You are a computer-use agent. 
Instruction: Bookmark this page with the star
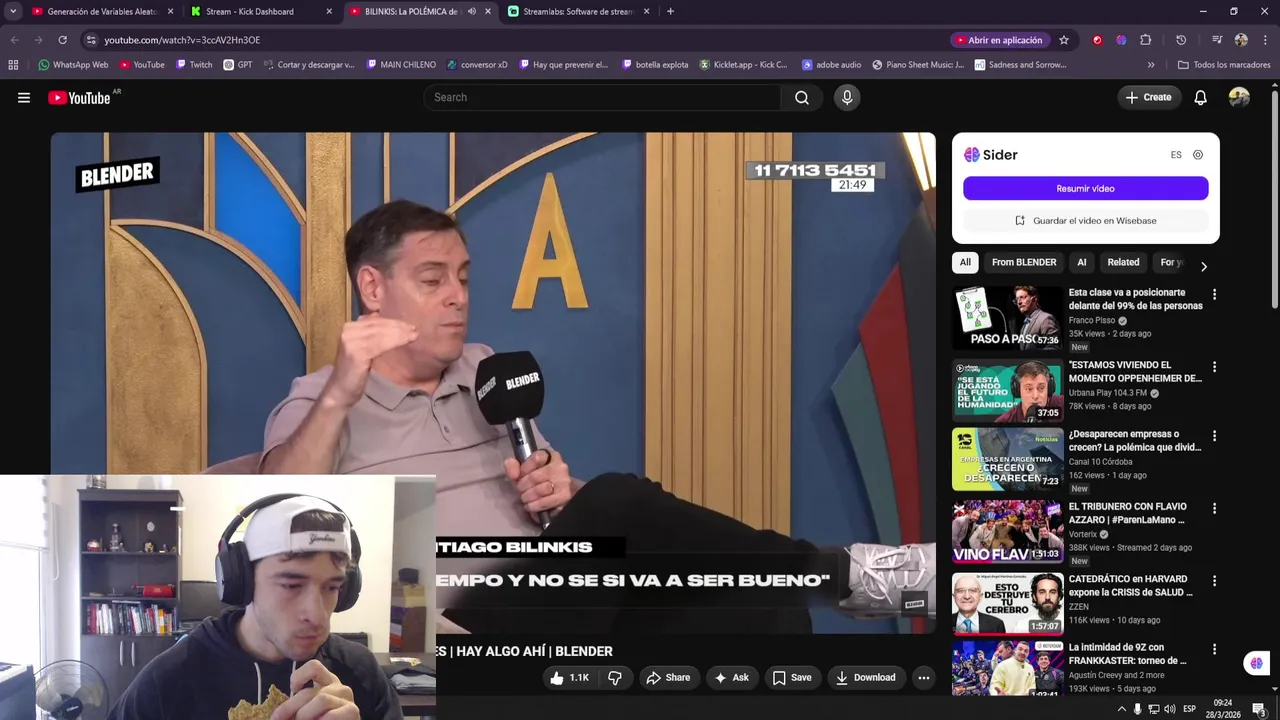[x=1064, y=40]
